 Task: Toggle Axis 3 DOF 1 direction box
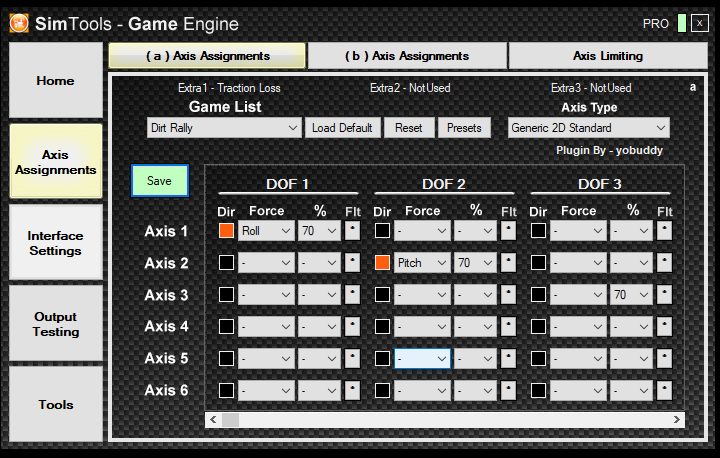pos(226,294)
